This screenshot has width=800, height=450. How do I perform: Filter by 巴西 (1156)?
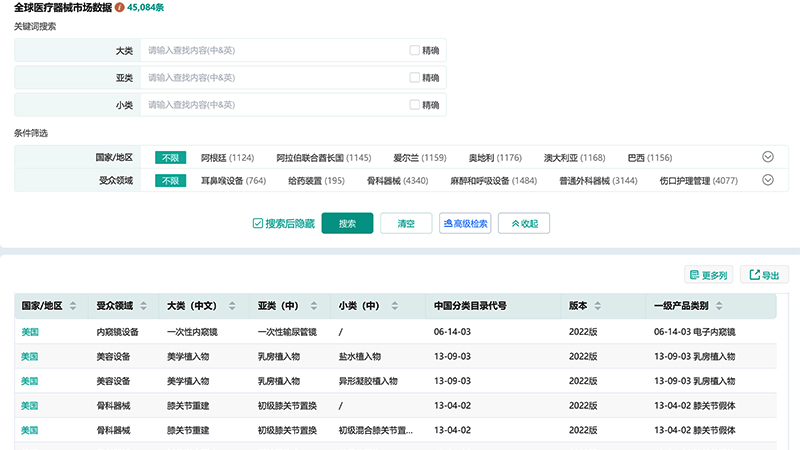(x=650, y=158)
